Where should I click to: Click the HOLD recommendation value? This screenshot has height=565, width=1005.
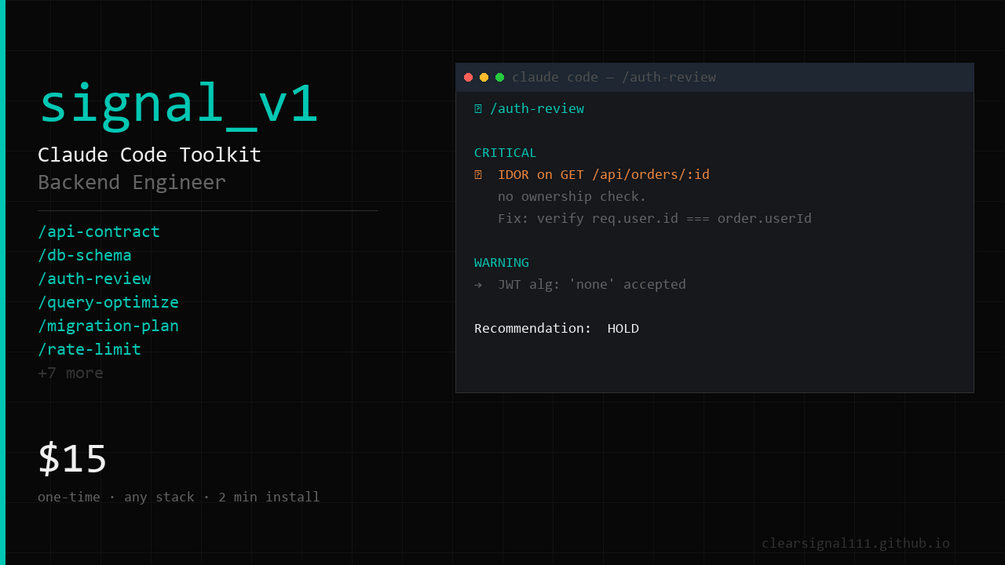pos(623,329)
